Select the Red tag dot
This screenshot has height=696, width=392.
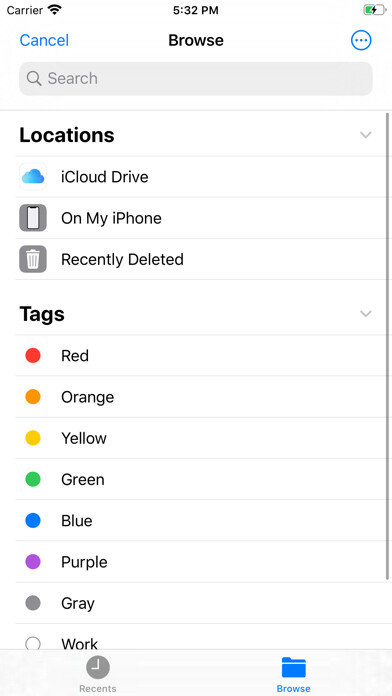pos(33,356)
